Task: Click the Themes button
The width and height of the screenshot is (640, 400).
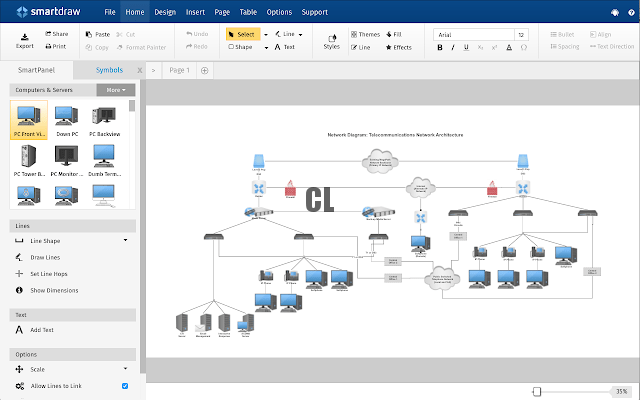Action: click(364, 34)
